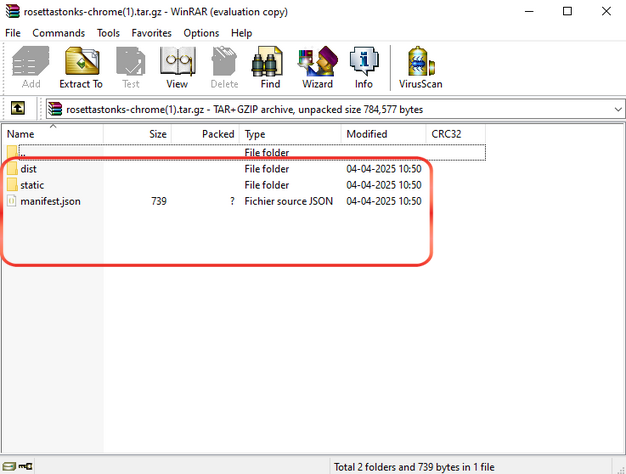626x474 pixels.
Task: Click status text 'Total 2 folders and 739 bytes'
Action: tap(414, 467)
